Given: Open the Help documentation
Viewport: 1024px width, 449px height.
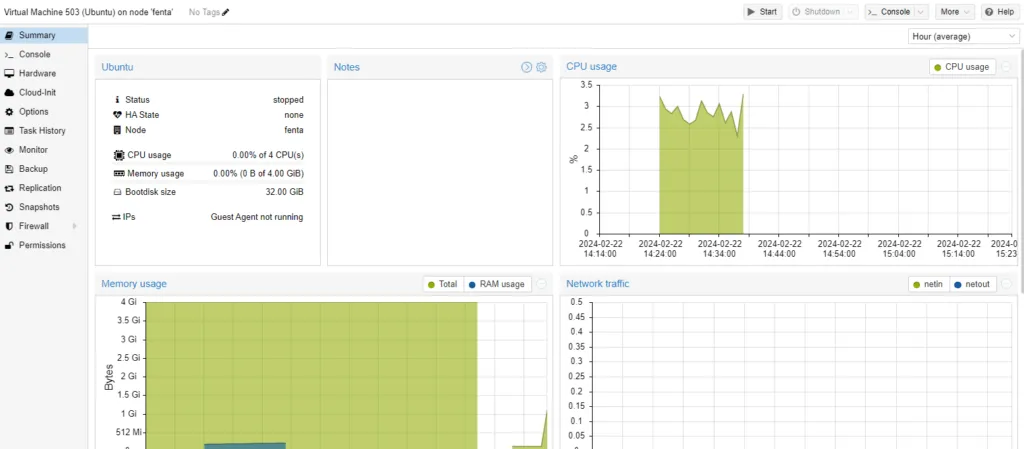Looking at the screenshot, I should (x=1000, y=12).
